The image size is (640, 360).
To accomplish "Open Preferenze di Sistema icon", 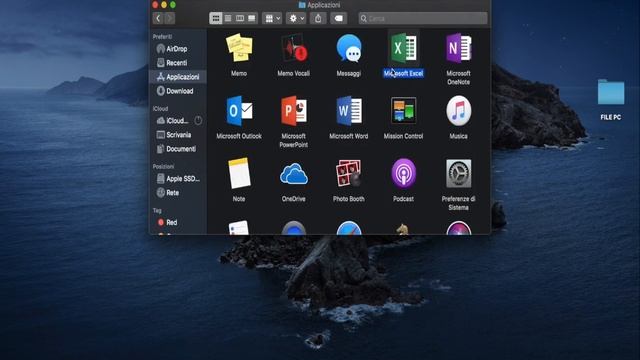I will pos(458,173).
